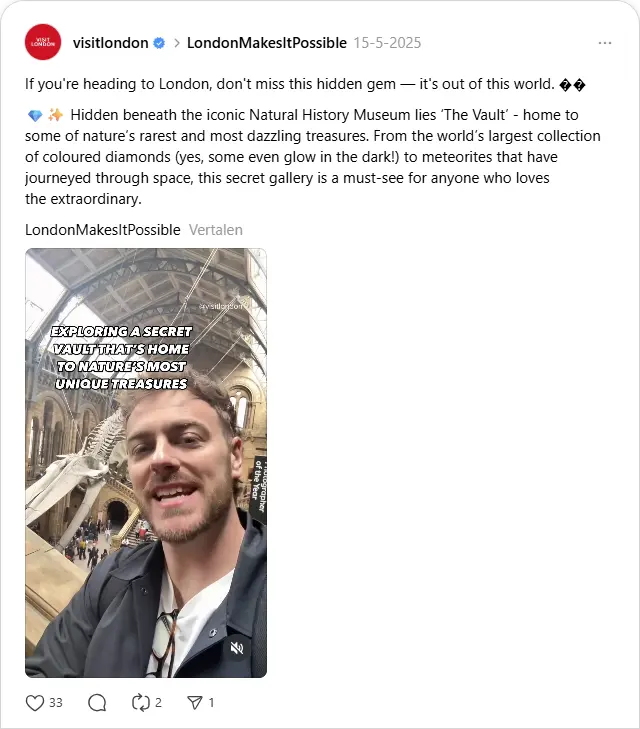Open the LondonMakesItPossible topic in header
Viewport: 640px width, 729px height.
267,43
